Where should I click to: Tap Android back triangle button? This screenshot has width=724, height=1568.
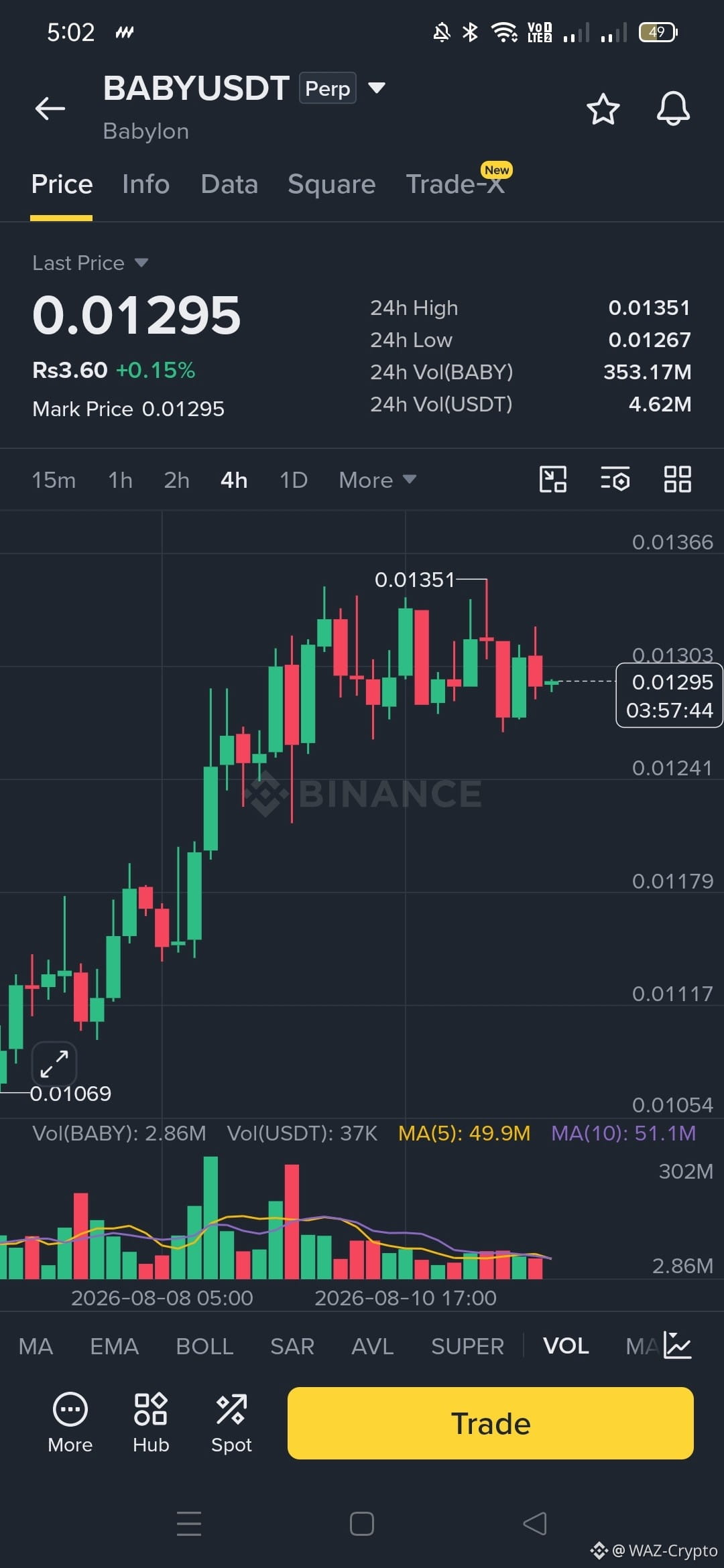pos(534,1523)
